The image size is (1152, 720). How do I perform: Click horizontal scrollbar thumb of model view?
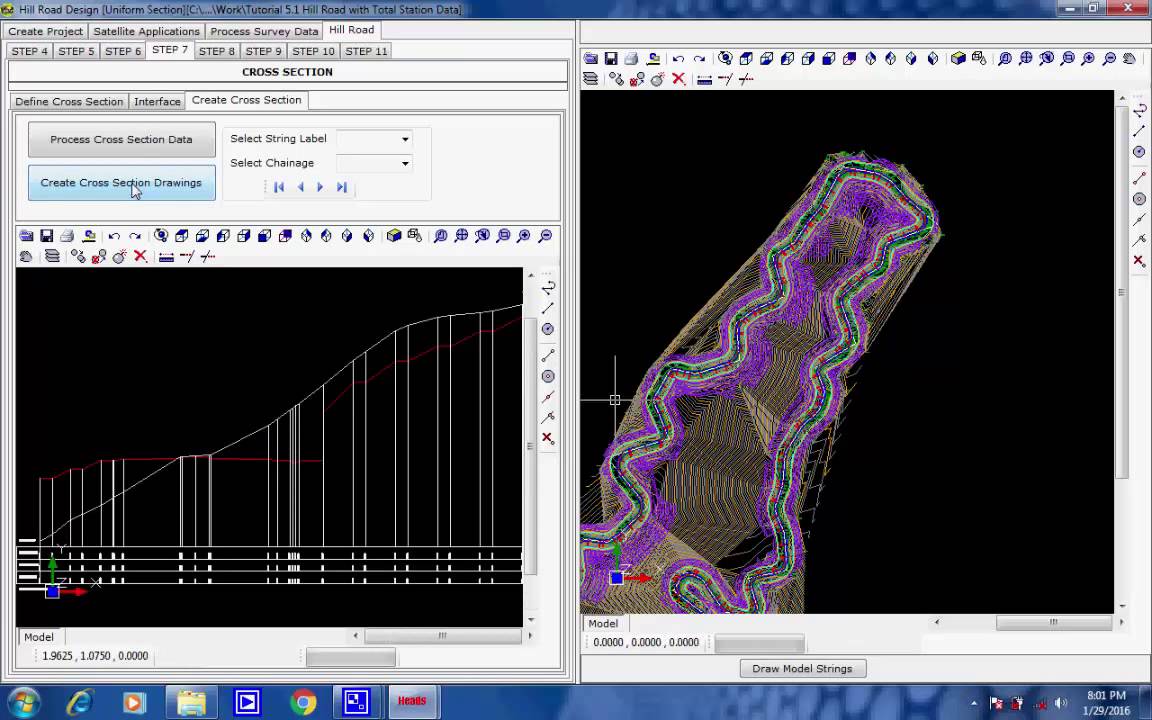tap(1054, 622)
